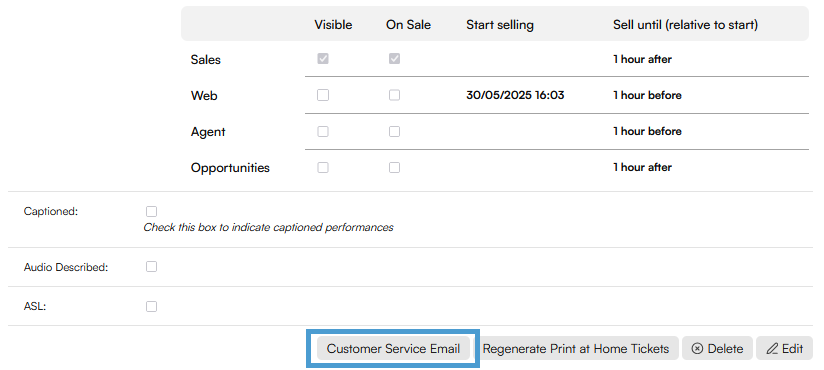This screenshot has height=370, width=824.
Task: Check Visible for the Agent channel
Action: [323, 131]
